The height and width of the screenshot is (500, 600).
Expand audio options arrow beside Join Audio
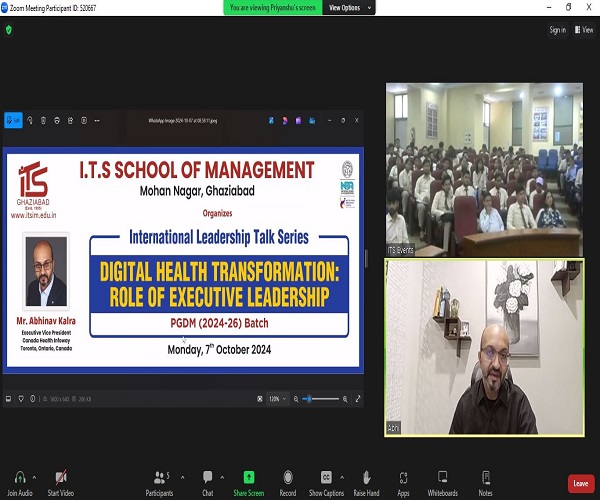[x=34, y=477]
